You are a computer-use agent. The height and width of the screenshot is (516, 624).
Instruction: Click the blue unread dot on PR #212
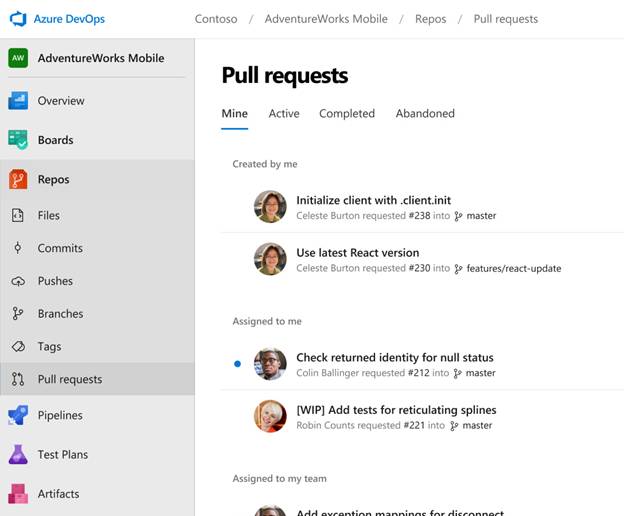tap(238, 364)
